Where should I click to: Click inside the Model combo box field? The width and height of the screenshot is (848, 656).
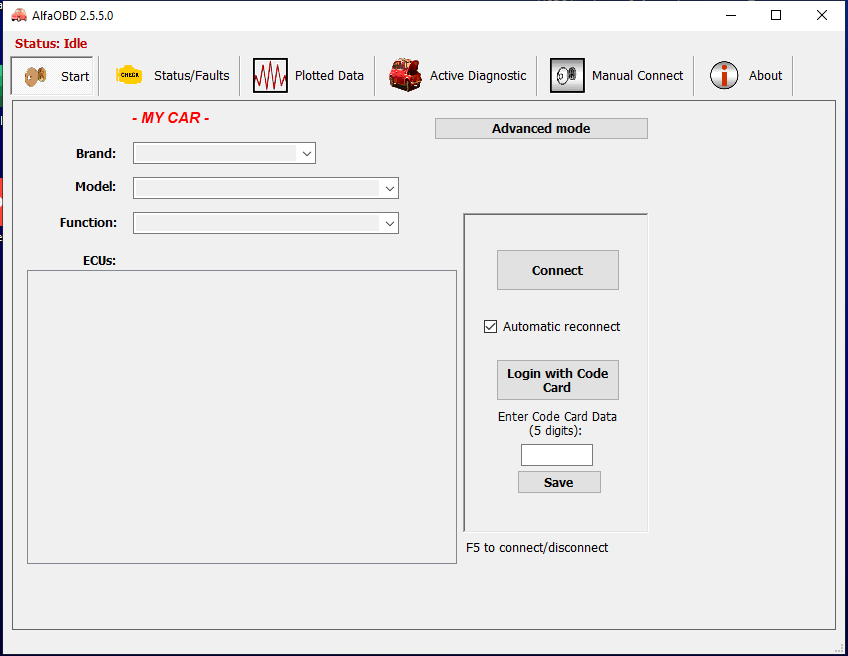tap(266, 188)
